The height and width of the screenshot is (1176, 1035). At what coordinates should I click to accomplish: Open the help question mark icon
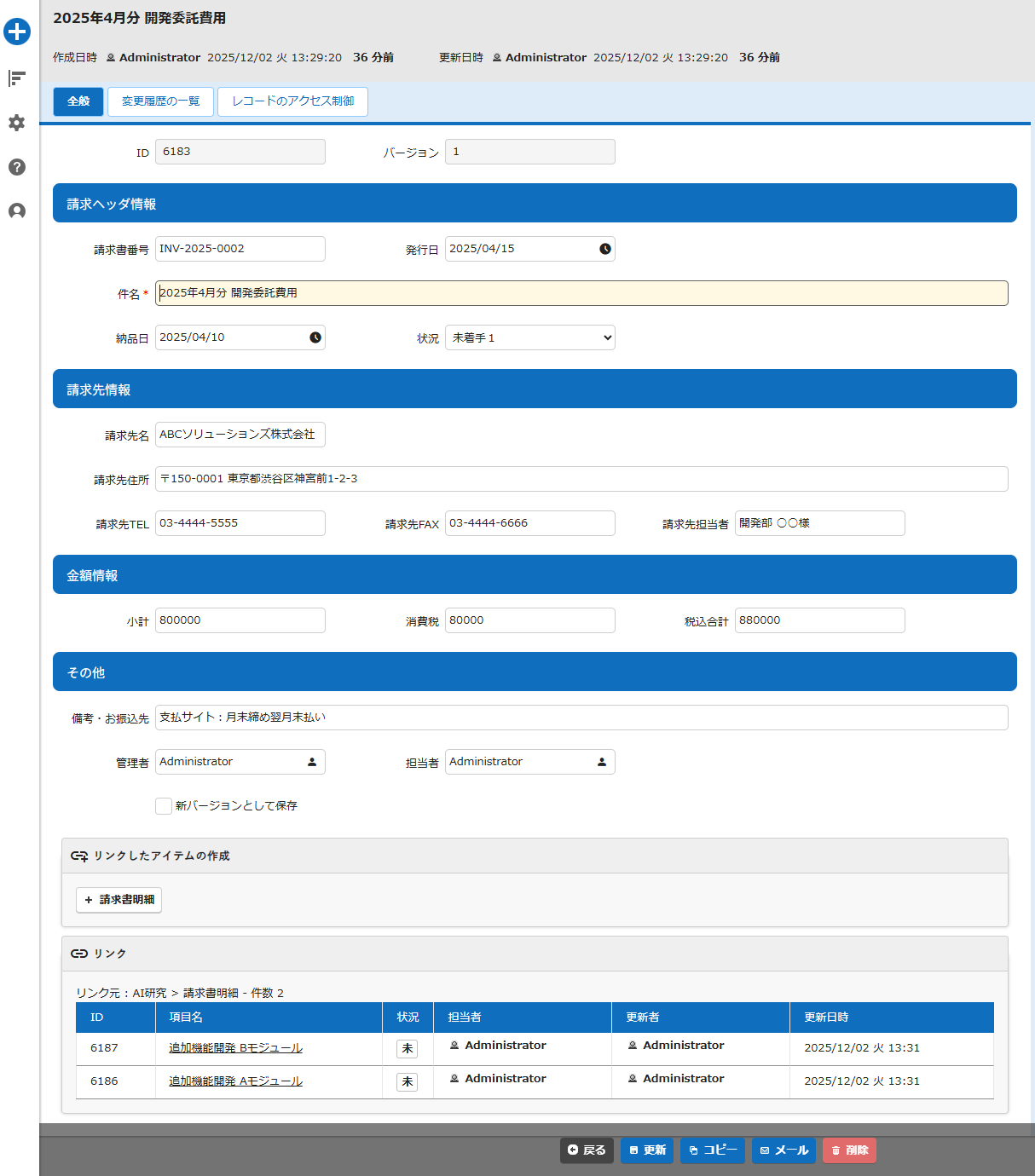[x=17, y=167]
